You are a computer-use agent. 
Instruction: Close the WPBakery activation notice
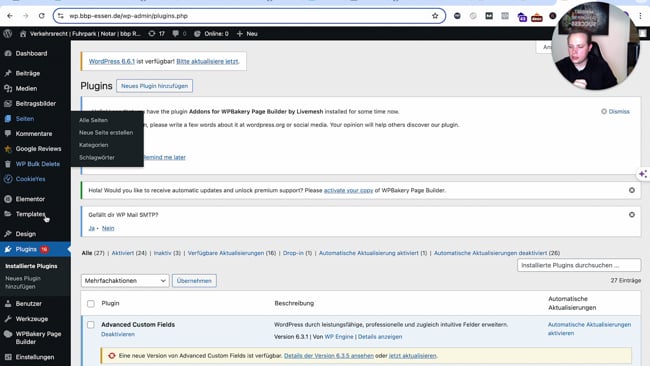pos(632,190)
